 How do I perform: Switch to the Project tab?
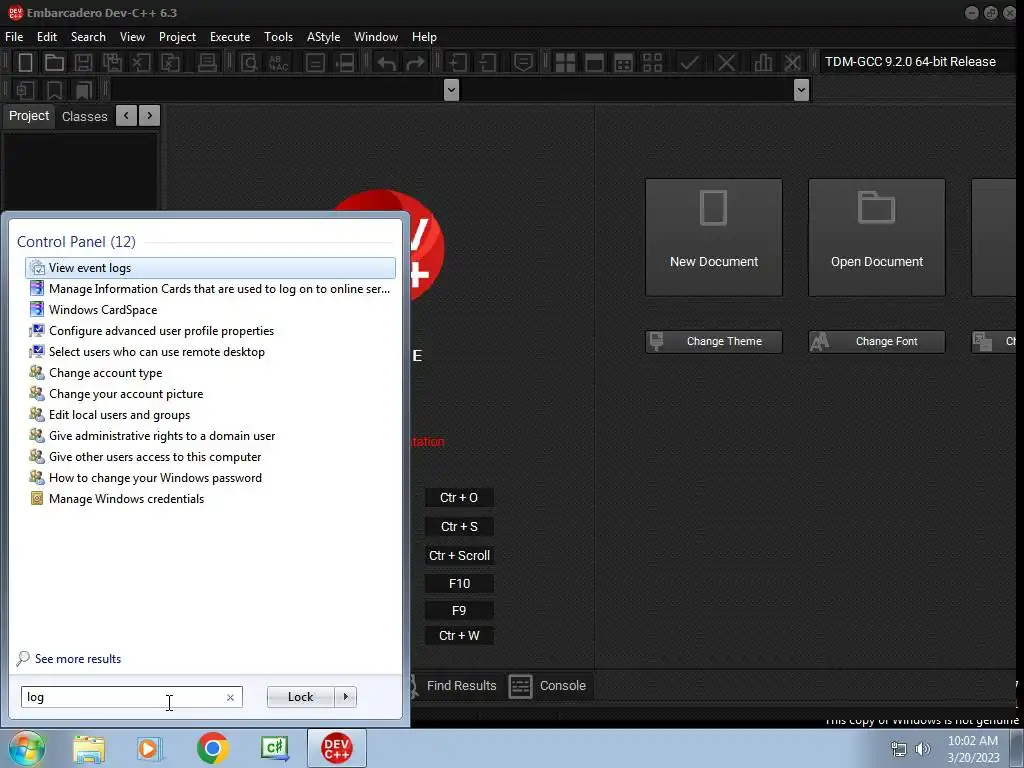pyautogui.click(x=29, y=116)
